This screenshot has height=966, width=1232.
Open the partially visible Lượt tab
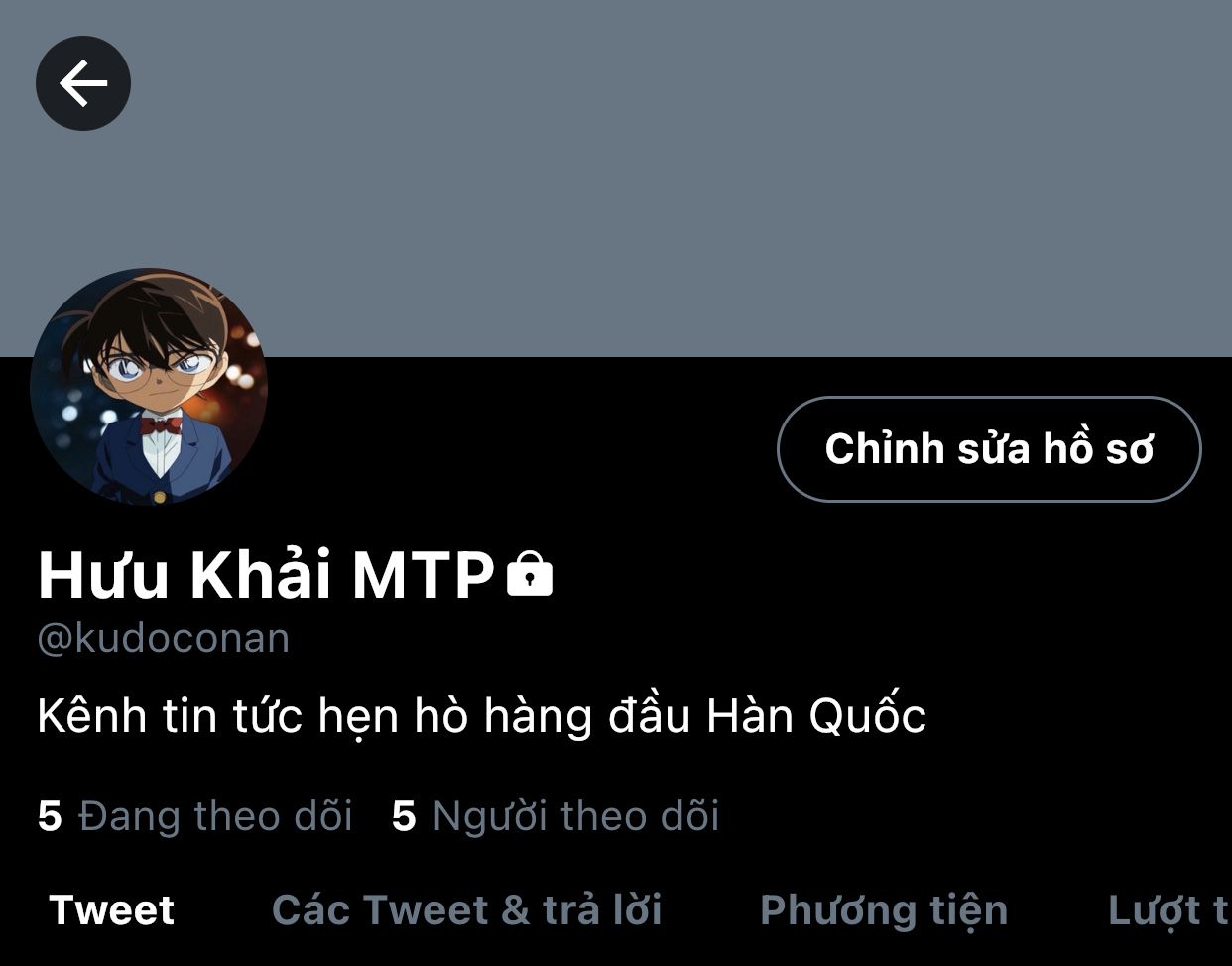[x=1169, y=910]
